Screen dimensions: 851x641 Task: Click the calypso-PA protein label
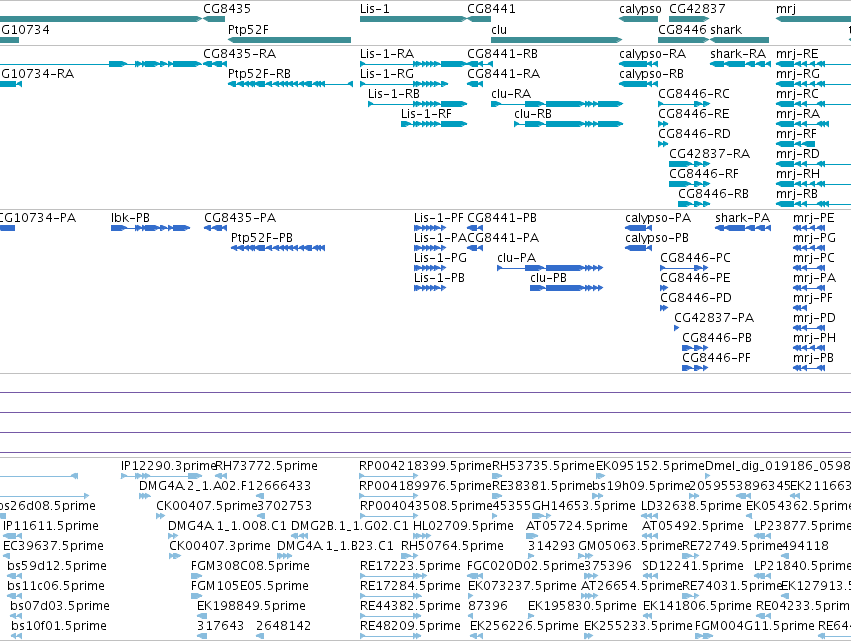point(658,219)
